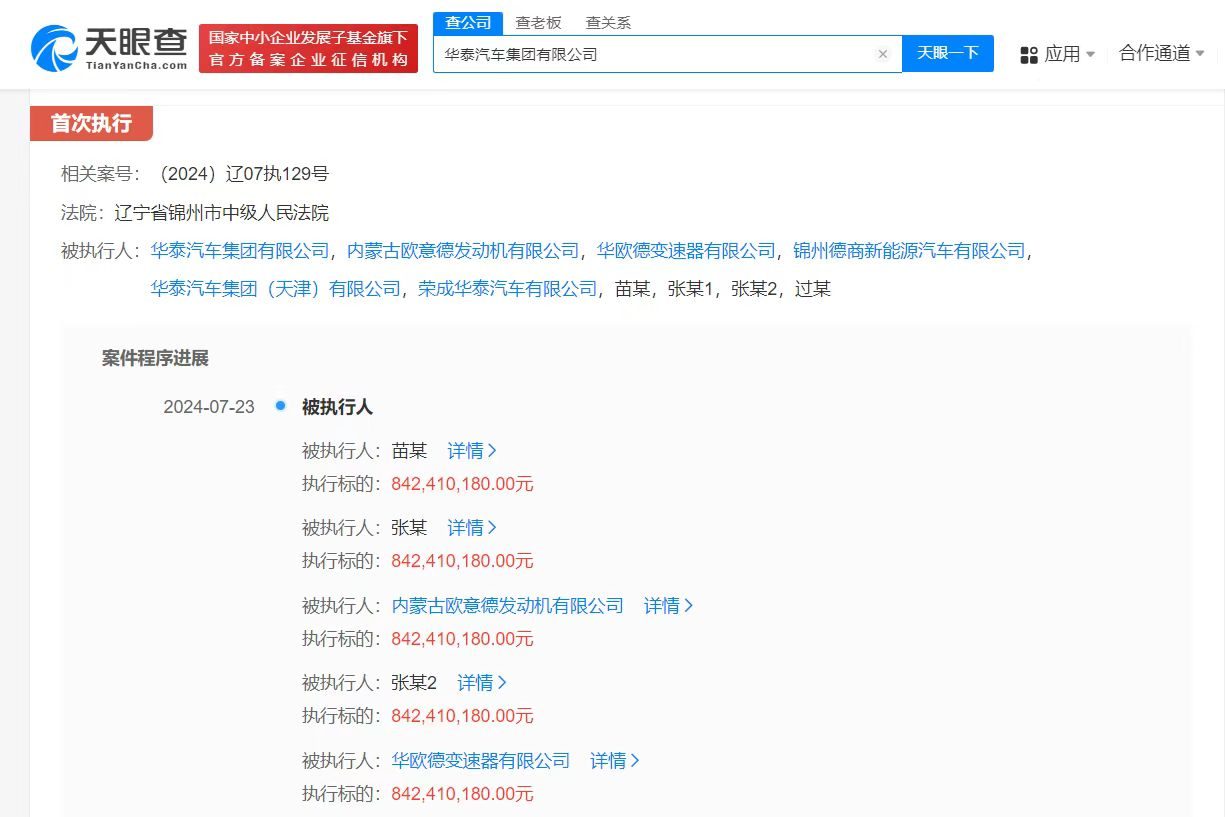
Task: Click the Tianyancha logo icon
Action: click(55, 48)
